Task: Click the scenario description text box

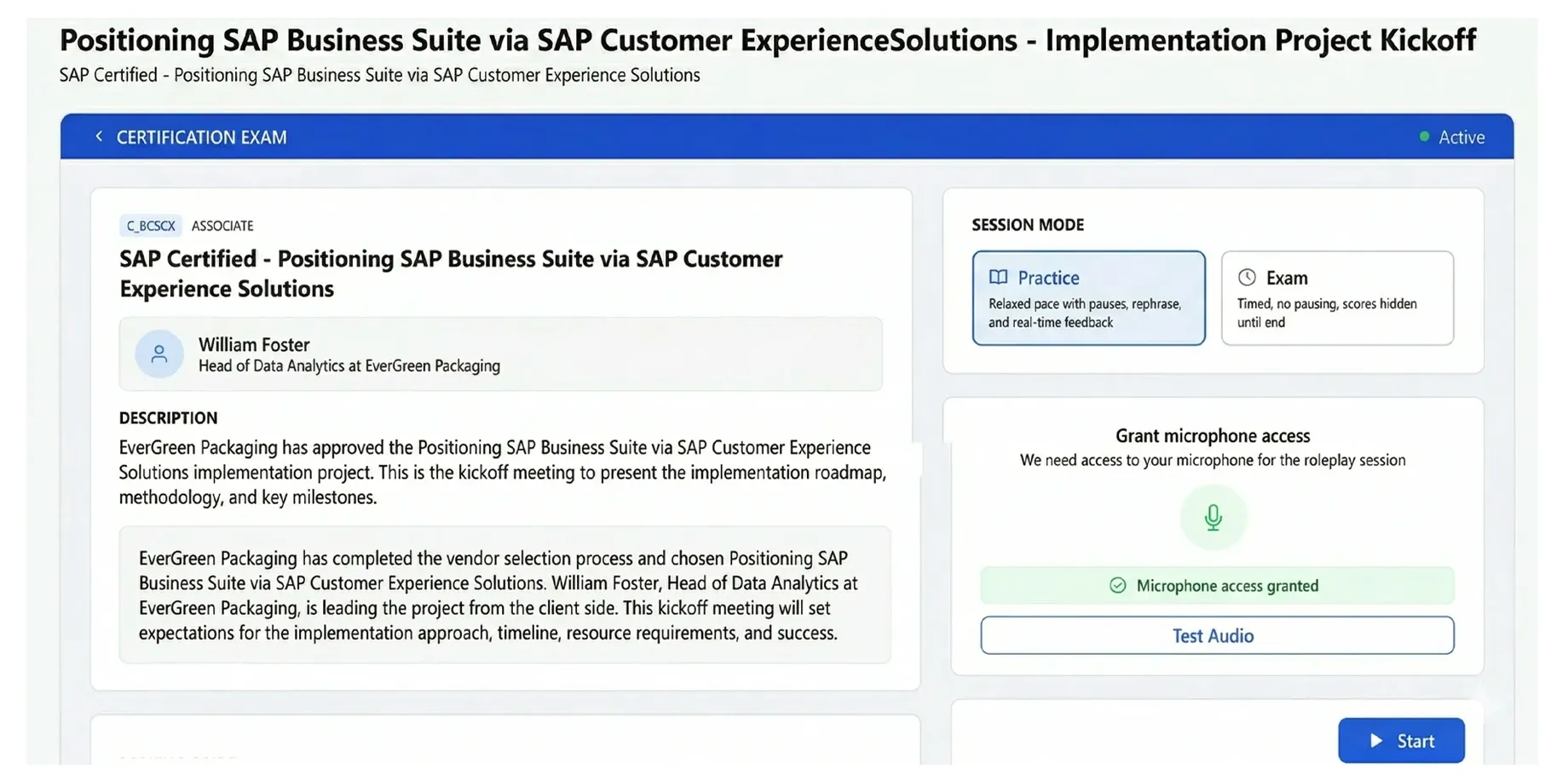Action: tap(504, 595)
